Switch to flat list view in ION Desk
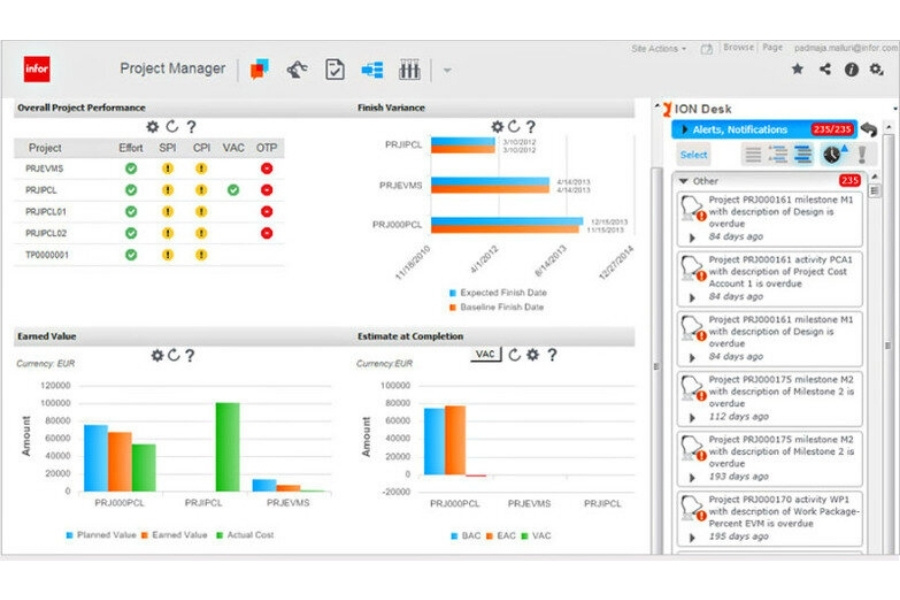The height and width of the screenshot is (600, 900). coord(753,154)
